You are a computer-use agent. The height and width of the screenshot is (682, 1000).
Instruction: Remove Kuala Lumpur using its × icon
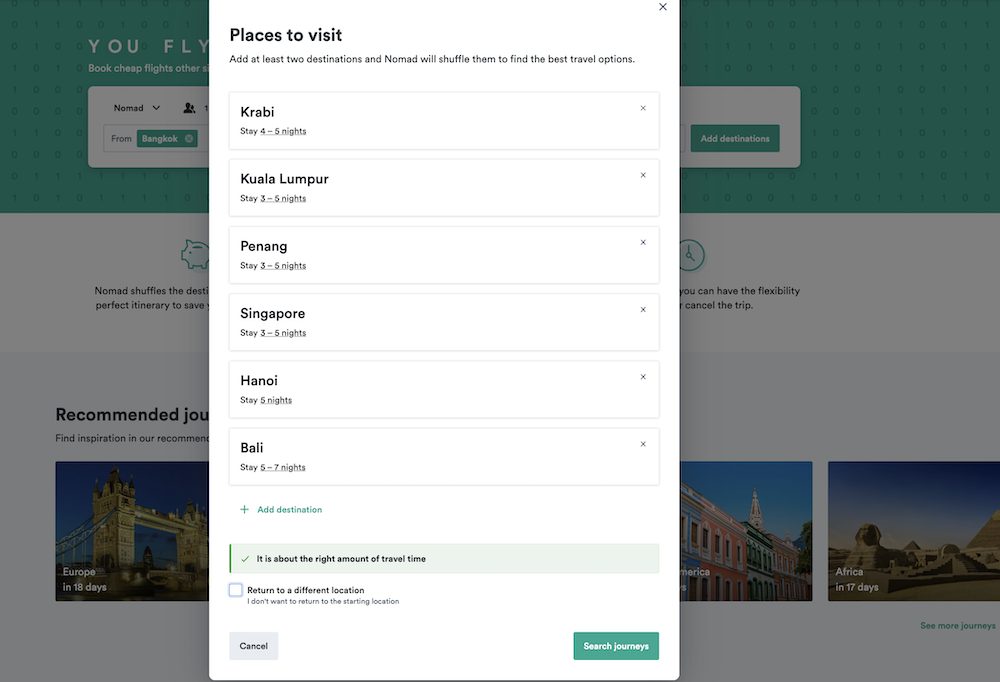[x=643, y=174]
